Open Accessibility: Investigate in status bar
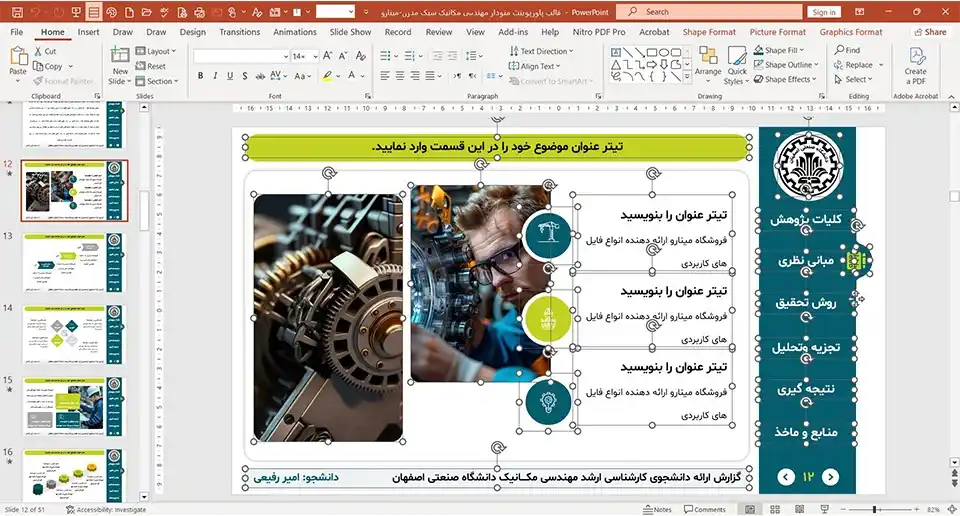 pos(106,509)
